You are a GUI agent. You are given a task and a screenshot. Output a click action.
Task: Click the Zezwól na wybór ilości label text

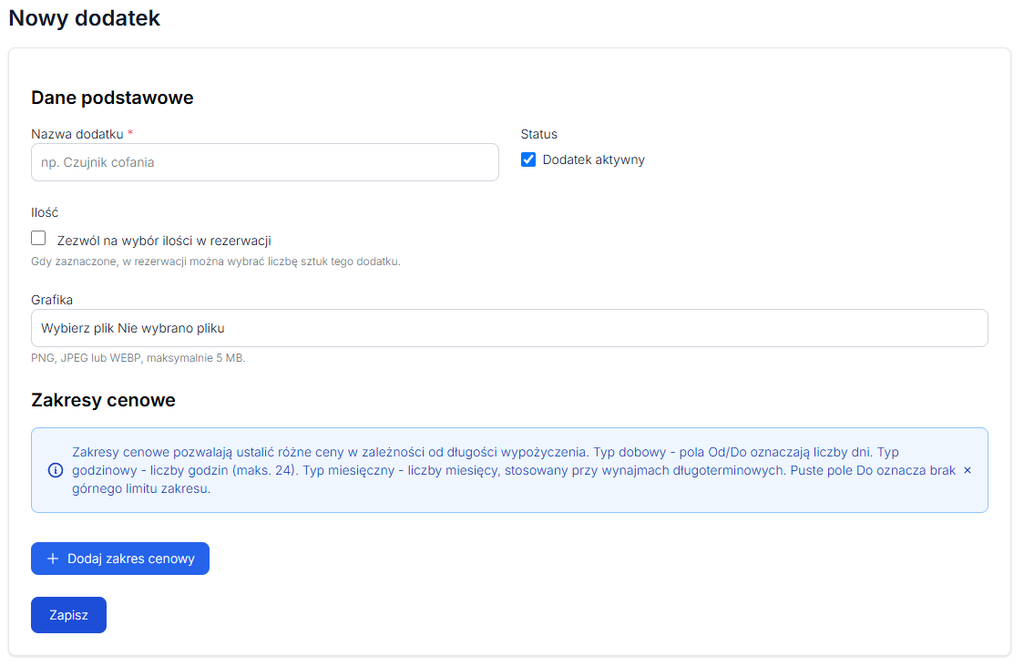(164, 240)
